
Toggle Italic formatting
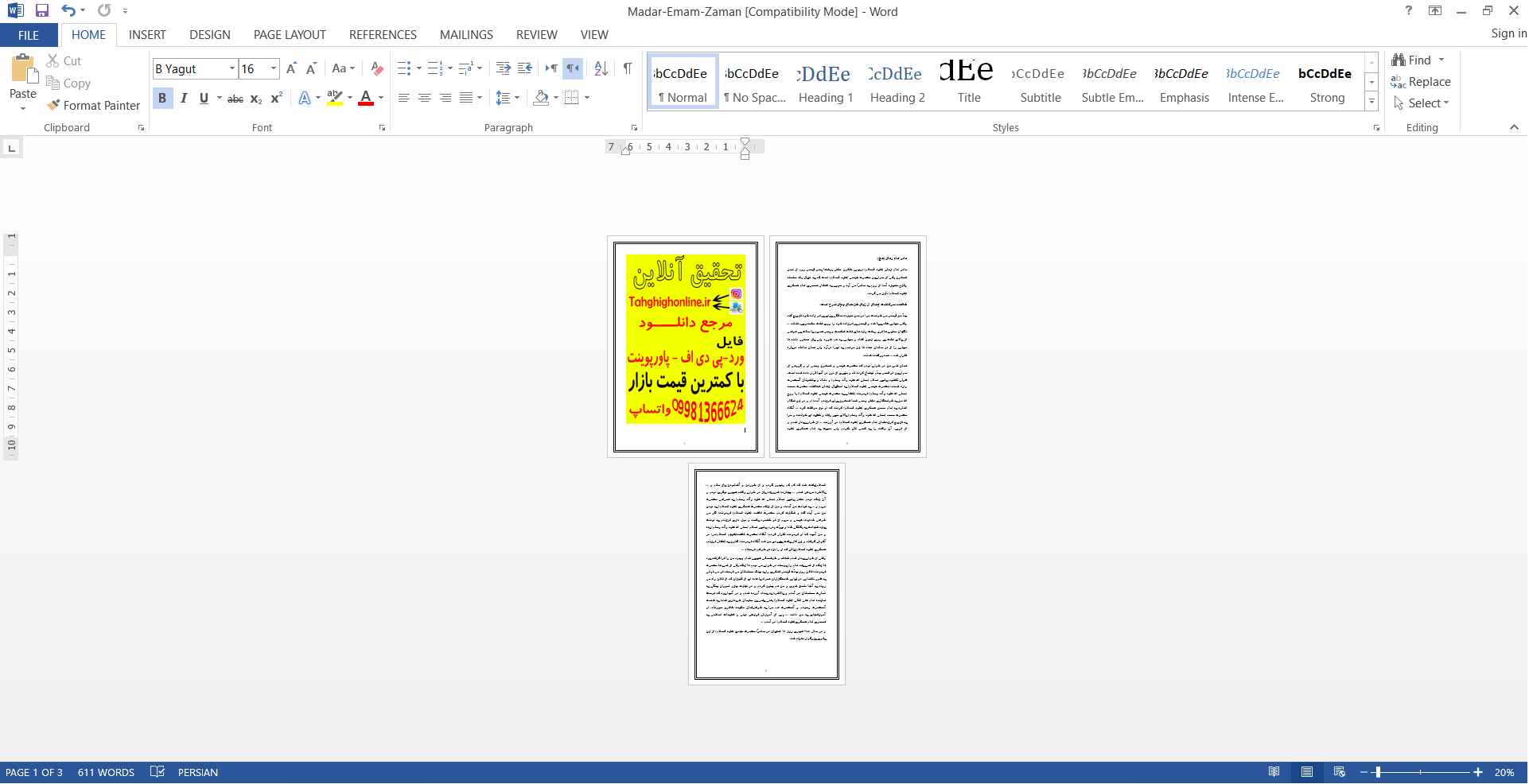pos(184,99)
